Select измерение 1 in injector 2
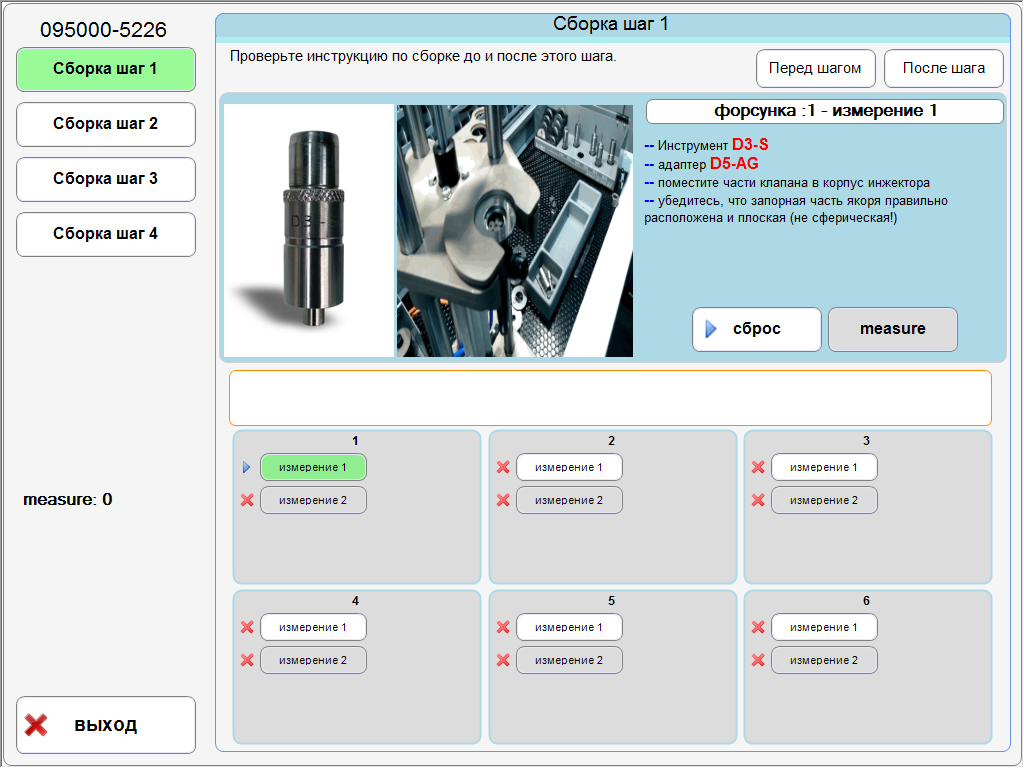This screenshot has width=1024, height=768. coord(569,468)
